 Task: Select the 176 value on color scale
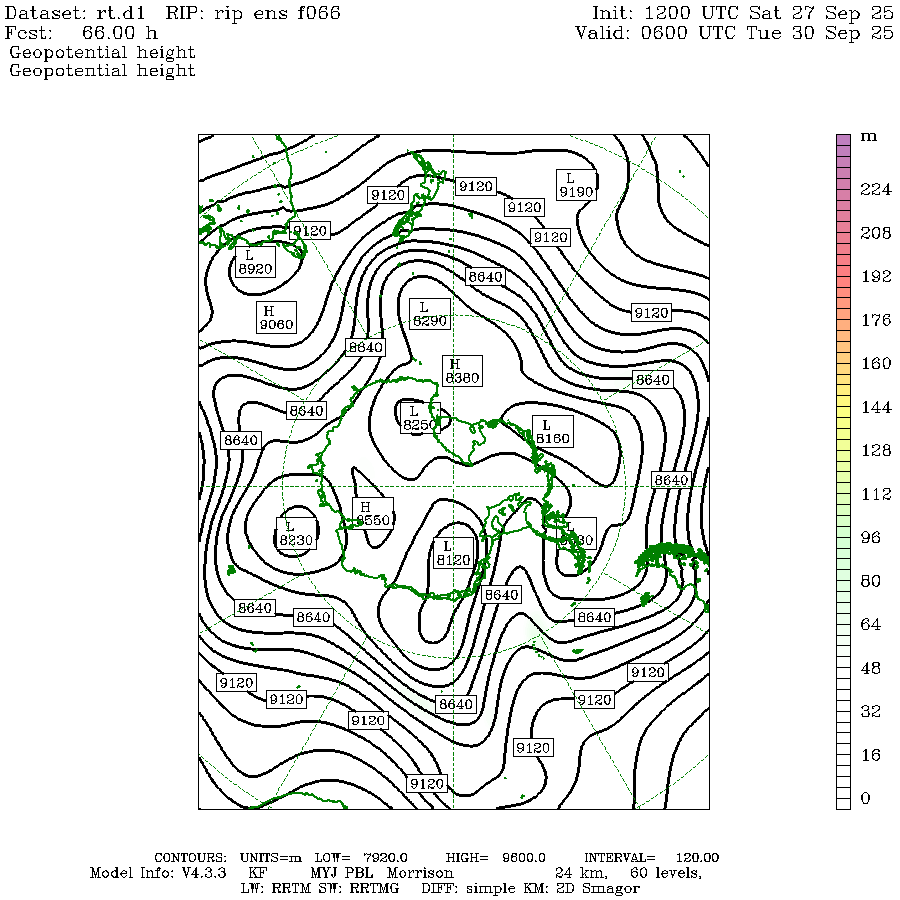coord(875,320)
